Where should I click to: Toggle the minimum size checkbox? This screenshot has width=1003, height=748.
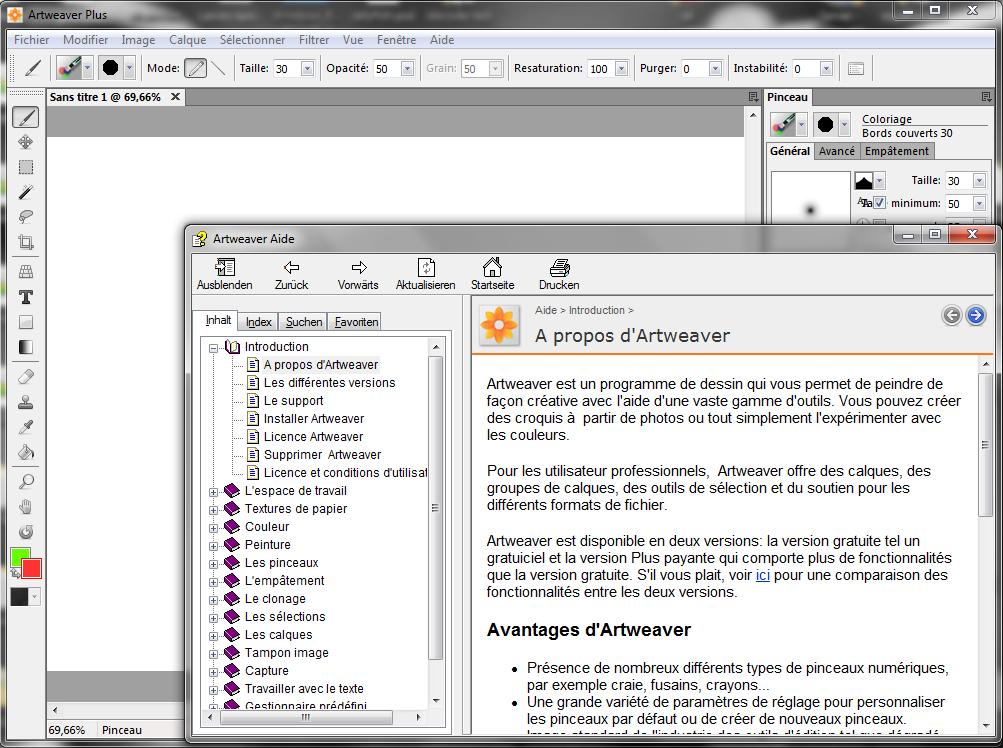(880, 204)
